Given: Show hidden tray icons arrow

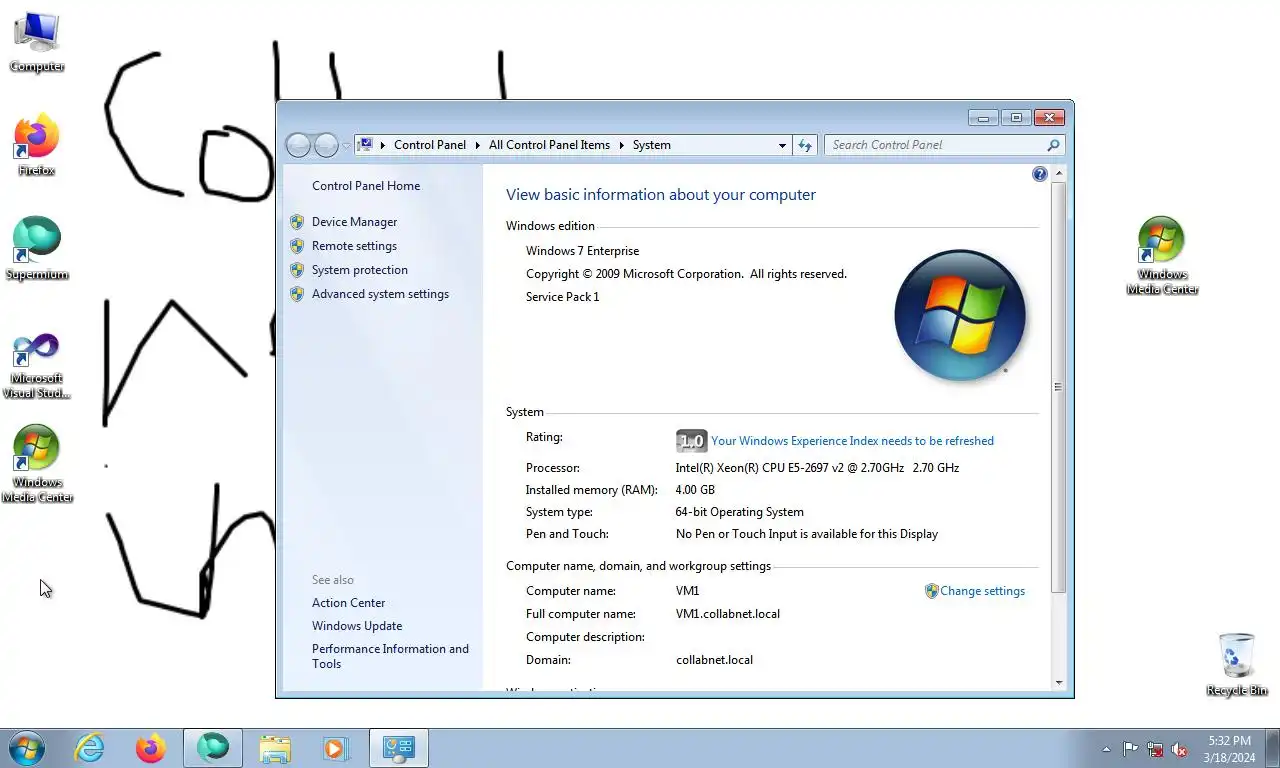Looking at the screenshot, I should (1106, 749).
